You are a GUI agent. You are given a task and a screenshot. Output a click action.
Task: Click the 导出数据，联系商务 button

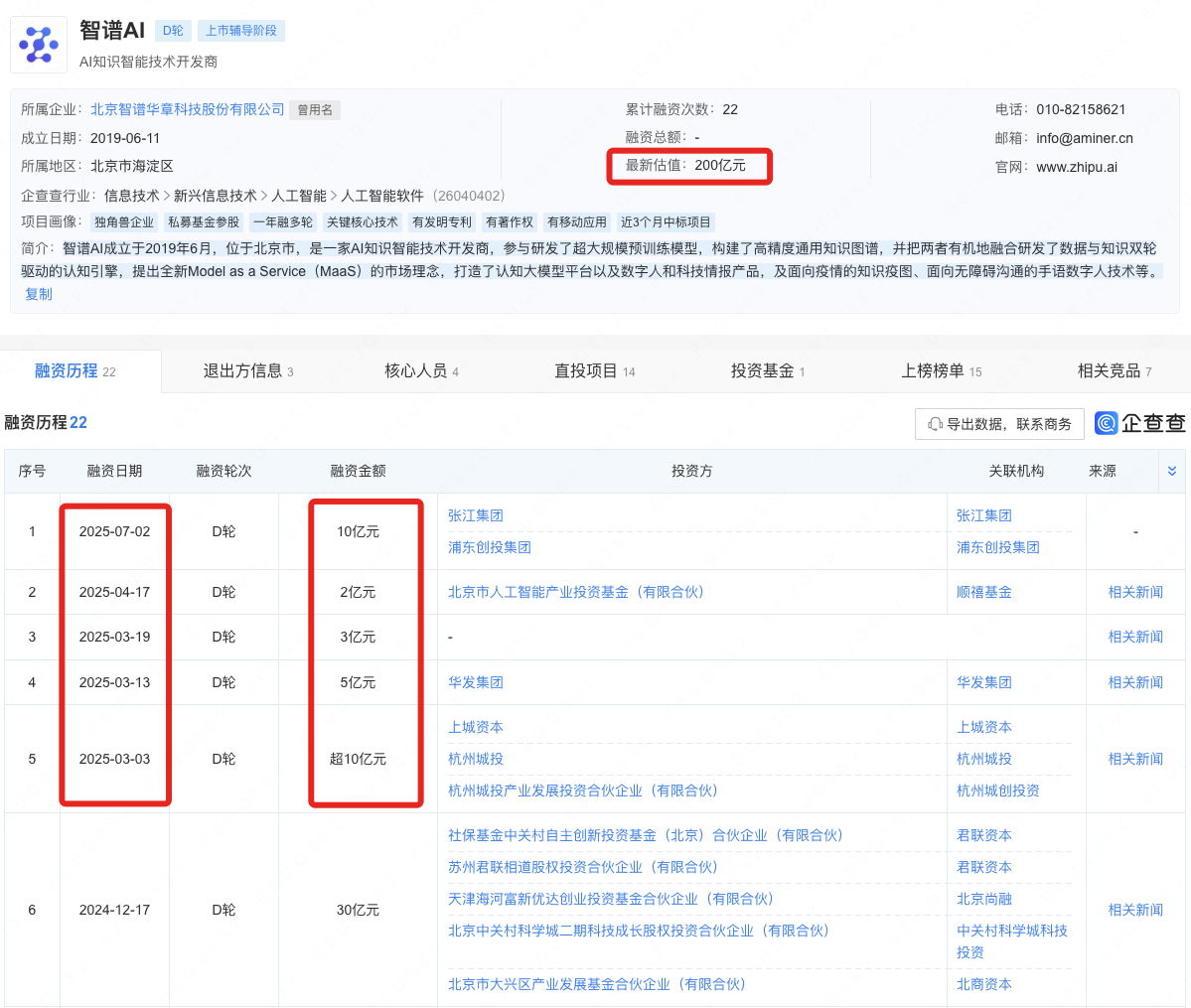[x=998, y=423]
